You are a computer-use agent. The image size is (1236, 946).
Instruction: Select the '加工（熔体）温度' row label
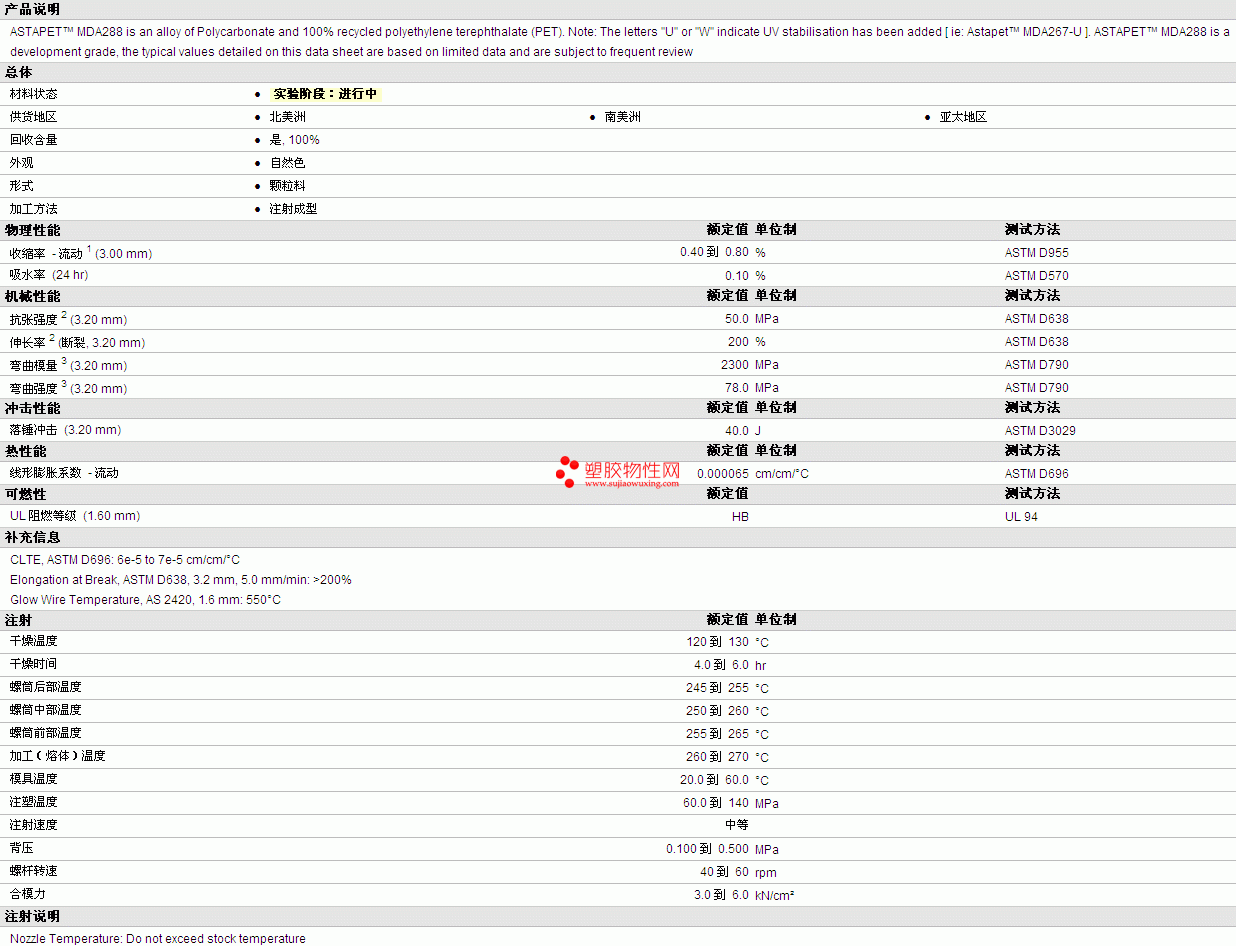[57, 756]
